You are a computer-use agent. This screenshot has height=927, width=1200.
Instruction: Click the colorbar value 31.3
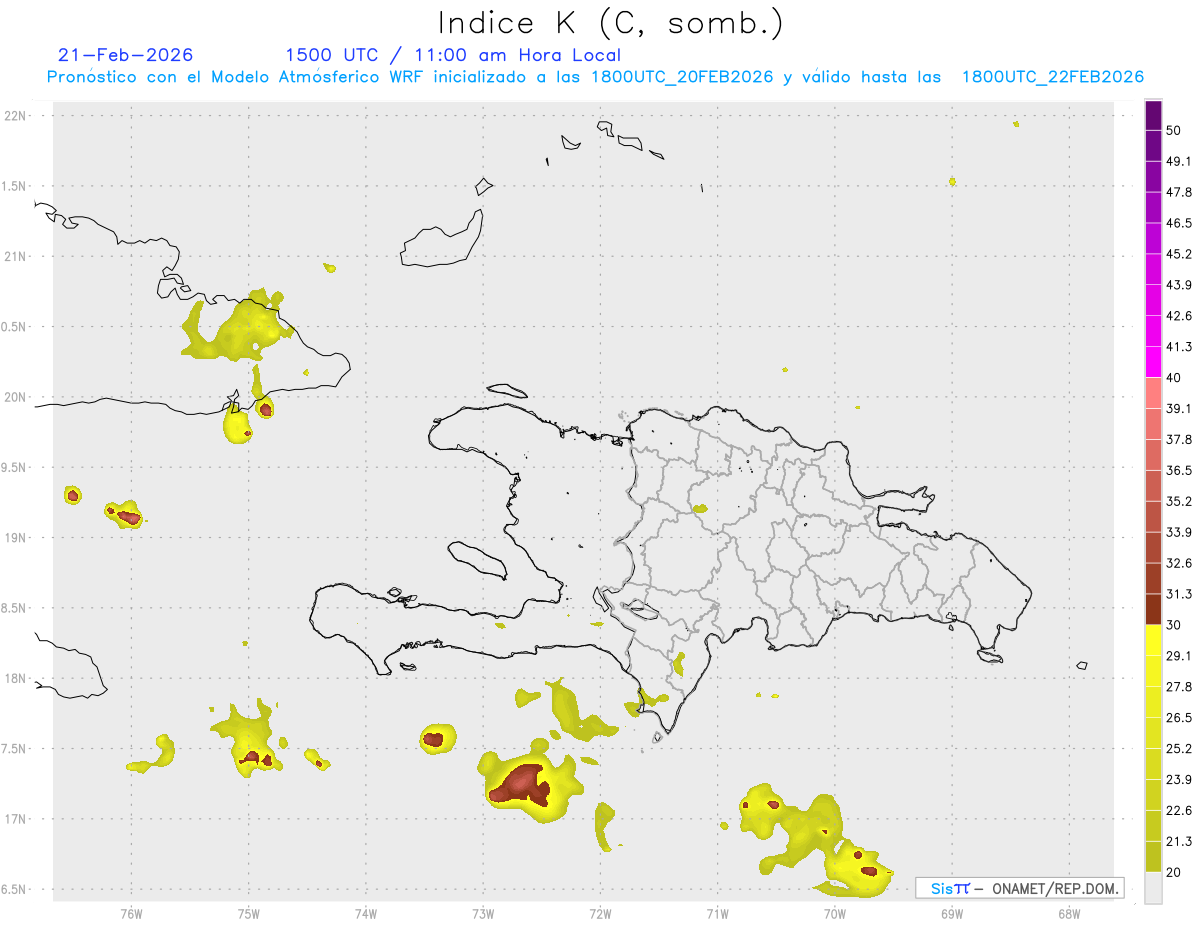[x=1179, y=594]
